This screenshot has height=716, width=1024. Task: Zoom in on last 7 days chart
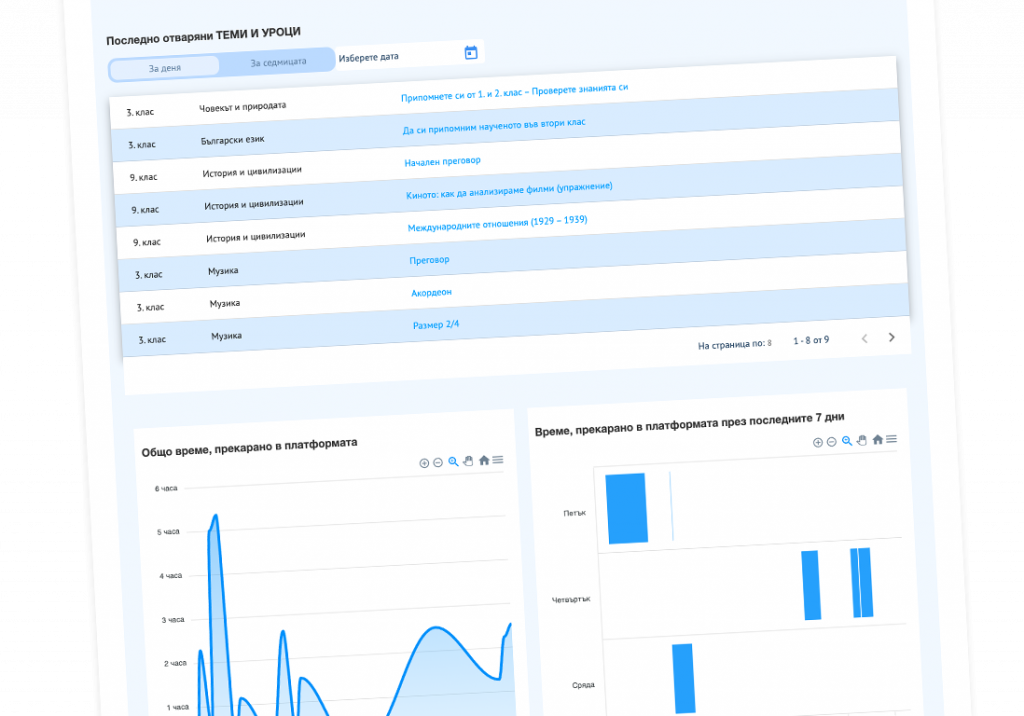[818, 442]
